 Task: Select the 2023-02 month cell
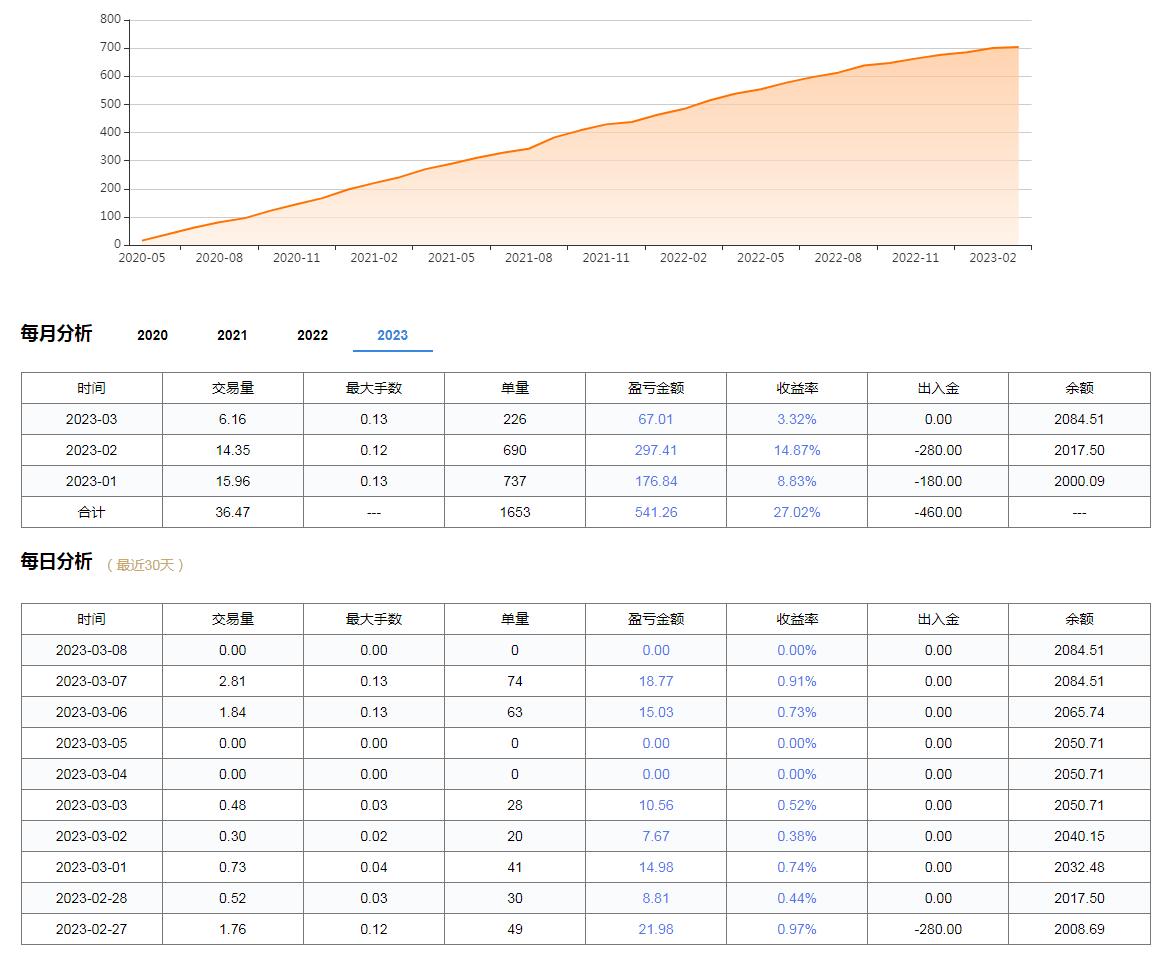click(92, 450)
